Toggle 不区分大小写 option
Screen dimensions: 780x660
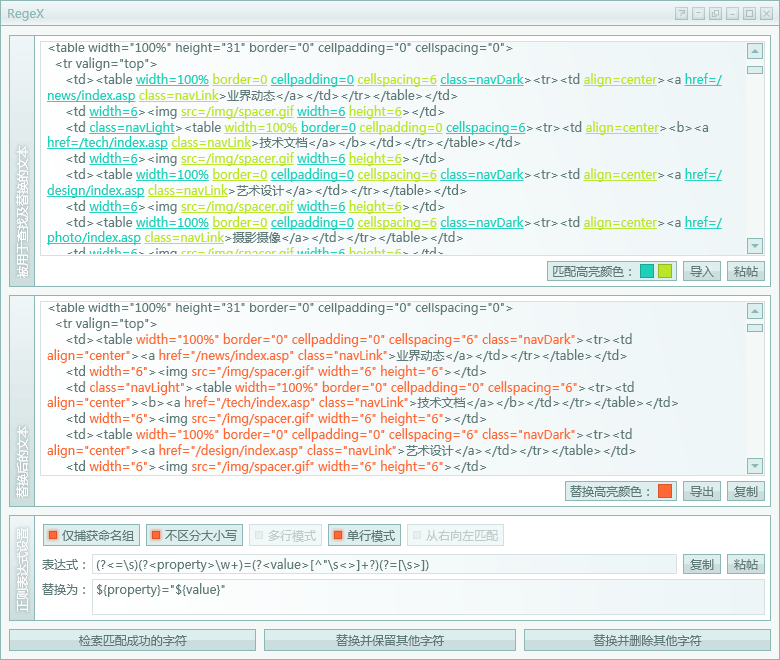(x=195, y=535)
